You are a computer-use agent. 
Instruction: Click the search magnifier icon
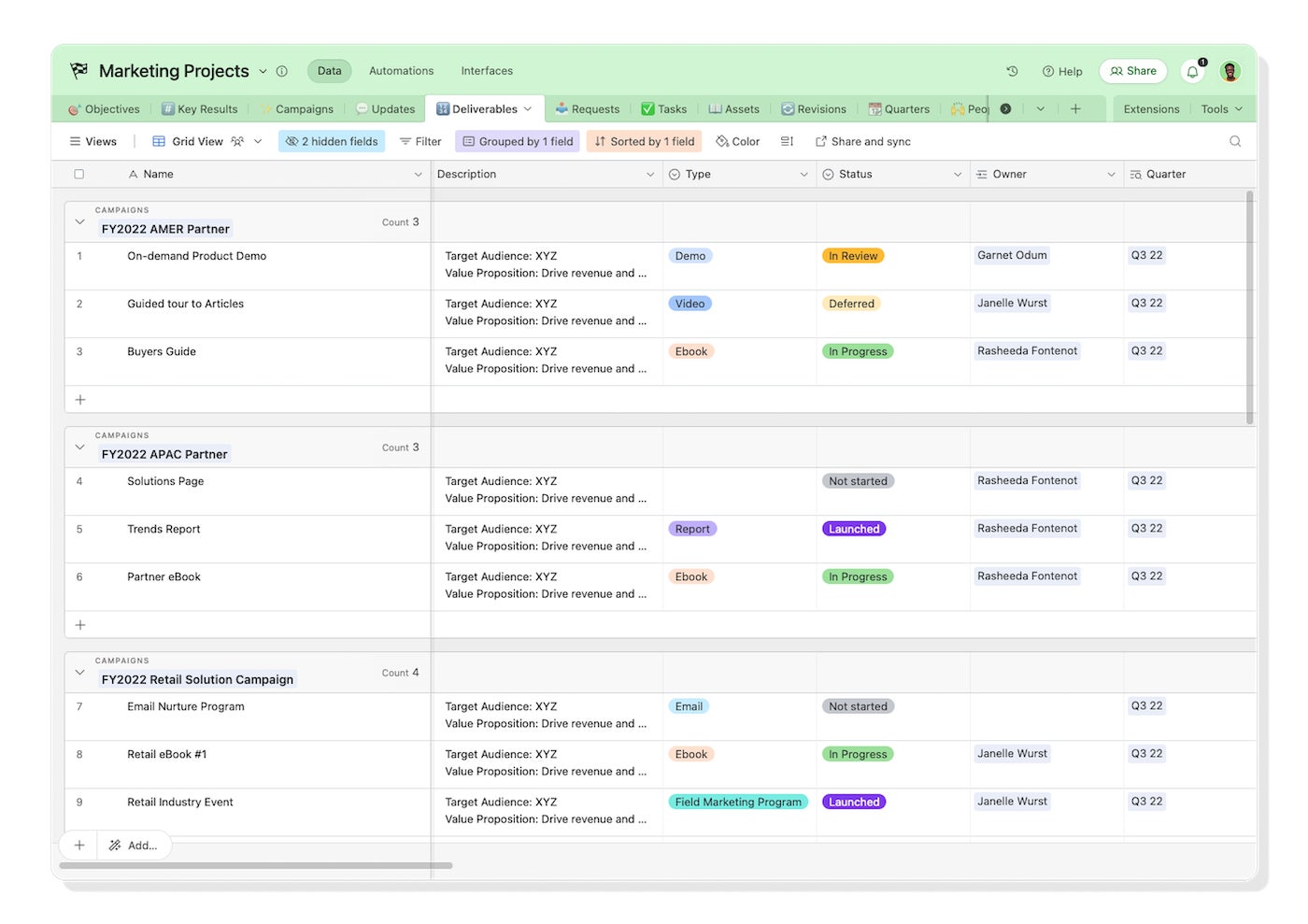[x=1235, y=141]
